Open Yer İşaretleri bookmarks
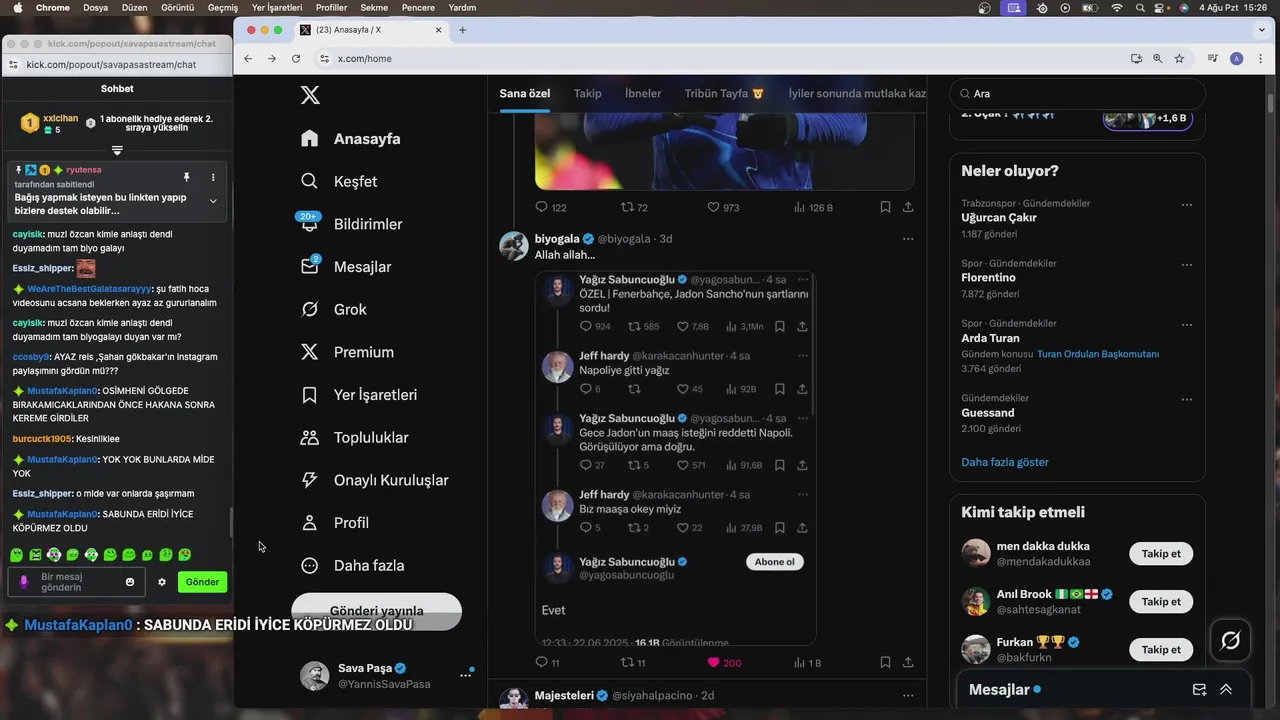This screenshot has height=720, width=1280. click(x=359, y=395)
